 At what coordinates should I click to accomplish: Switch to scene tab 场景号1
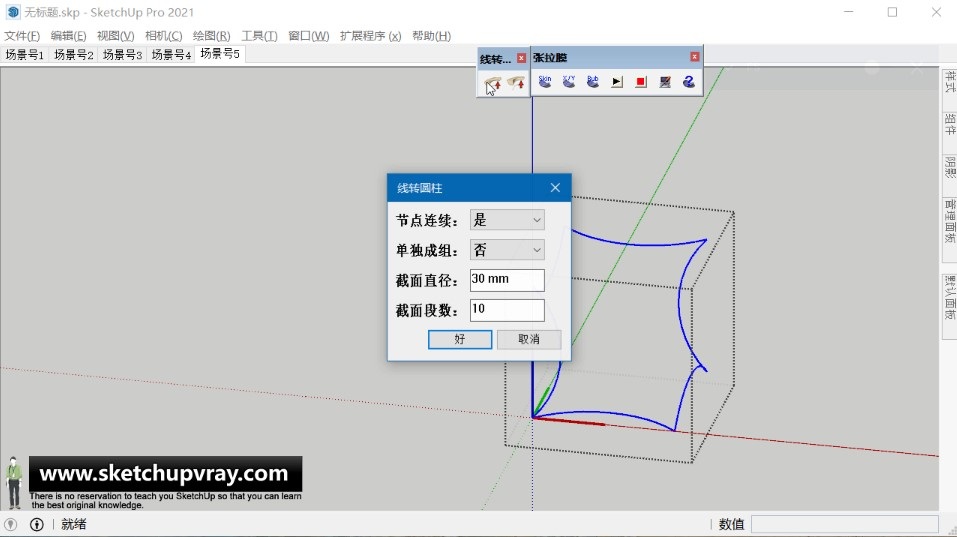pos(24,55)
